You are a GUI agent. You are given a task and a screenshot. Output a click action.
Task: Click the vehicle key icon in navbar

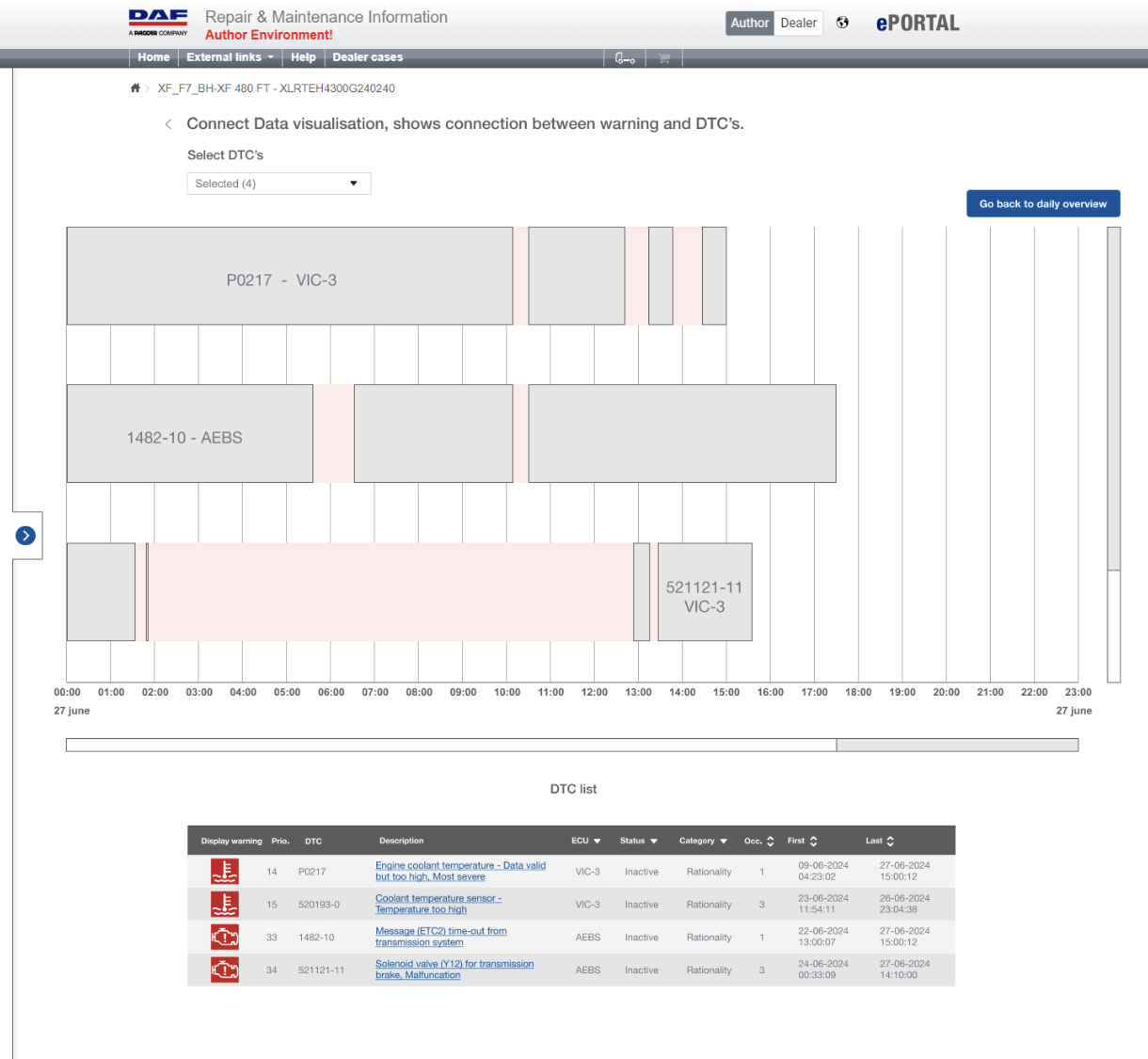625,58
